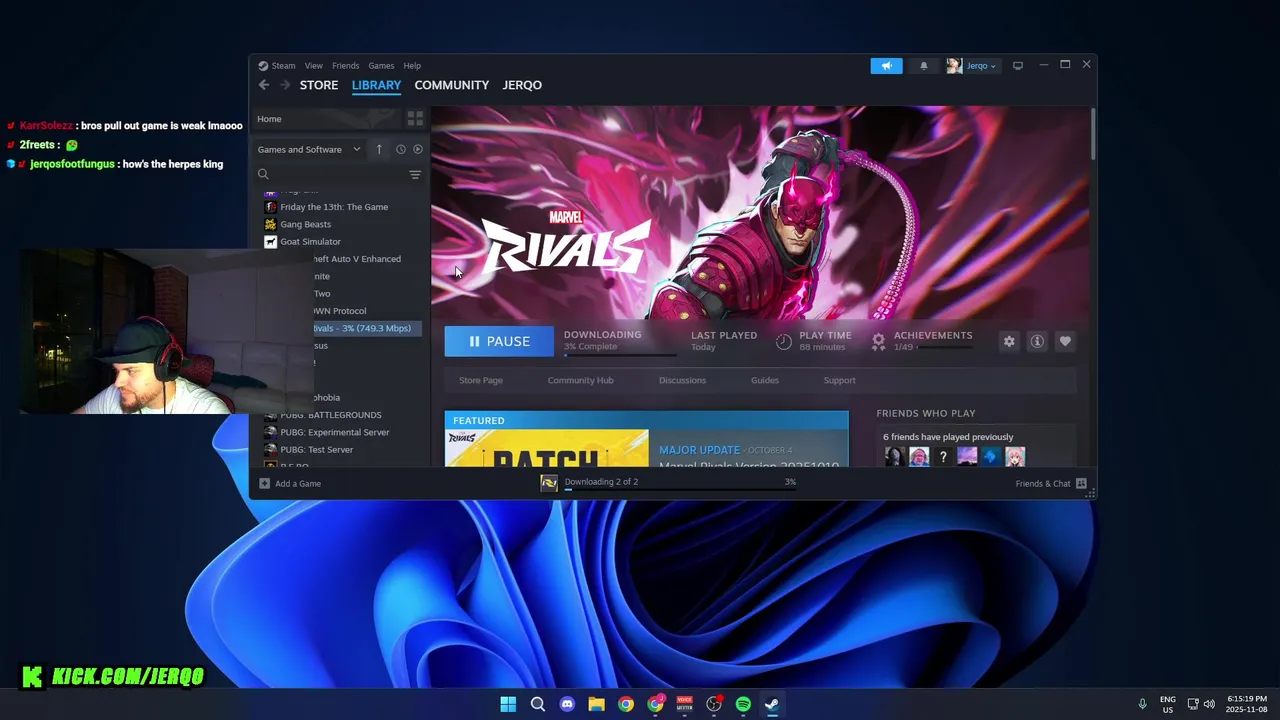This screenshot has width=1280, height=720.
Task: Click Add a Game
Action: point(290,484)
